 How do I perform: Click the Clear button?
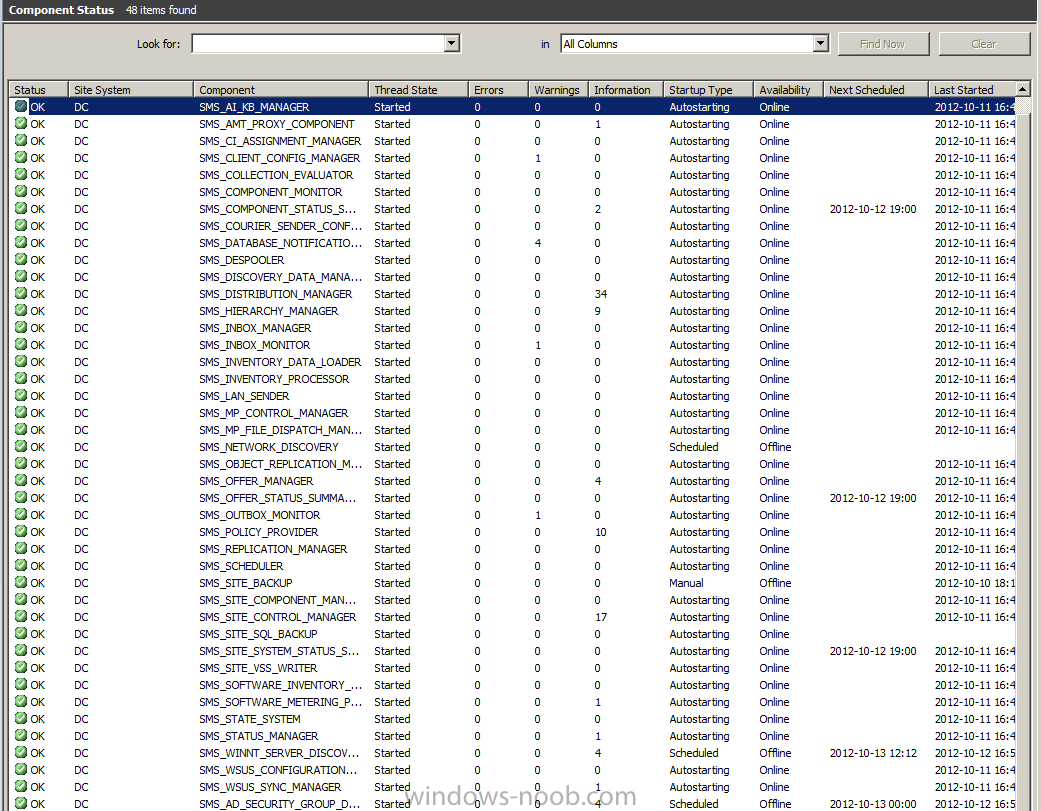pyautogui.click(x=984, y=44)
